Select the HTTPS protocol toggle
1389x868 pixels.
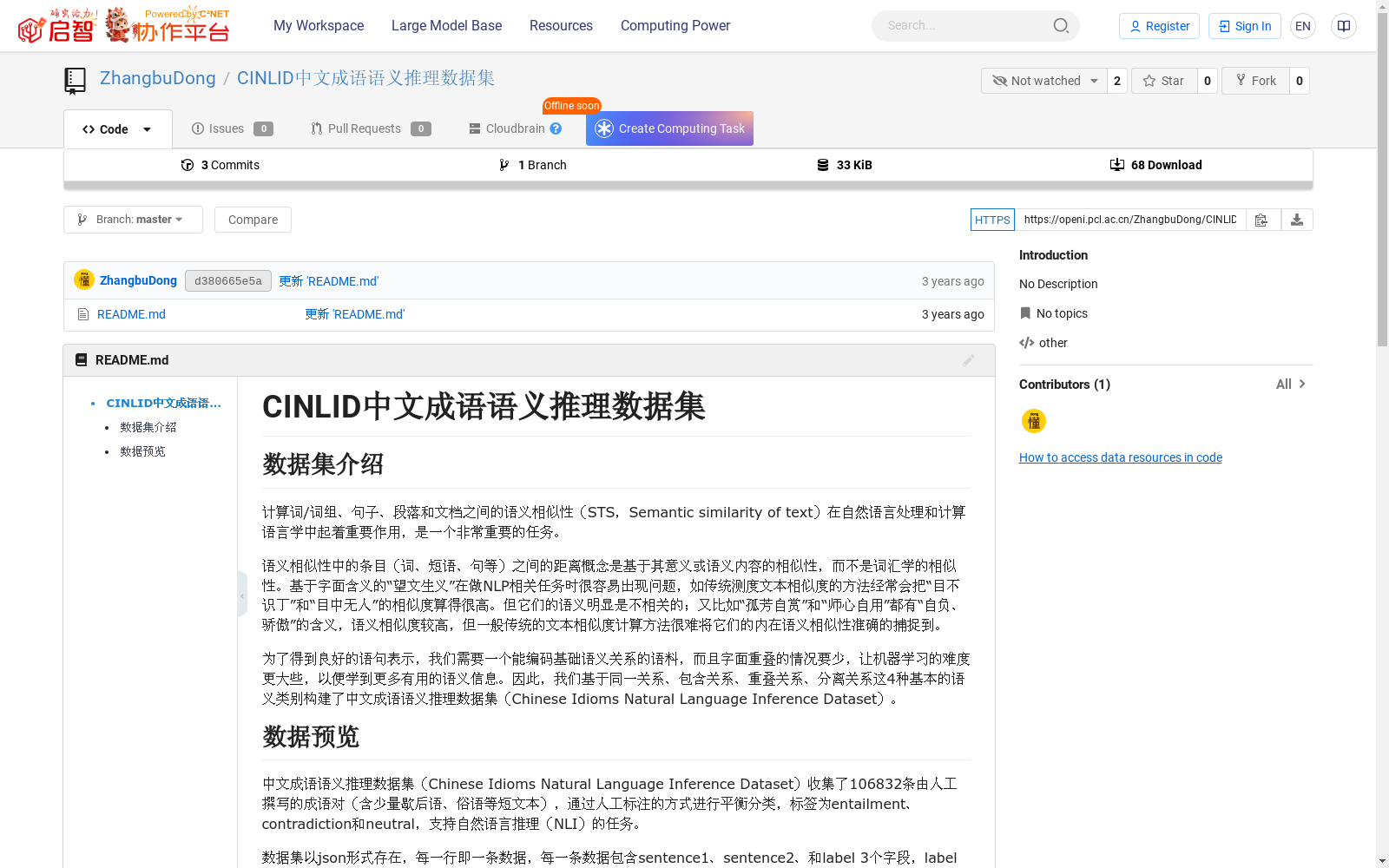click(992, 220)
